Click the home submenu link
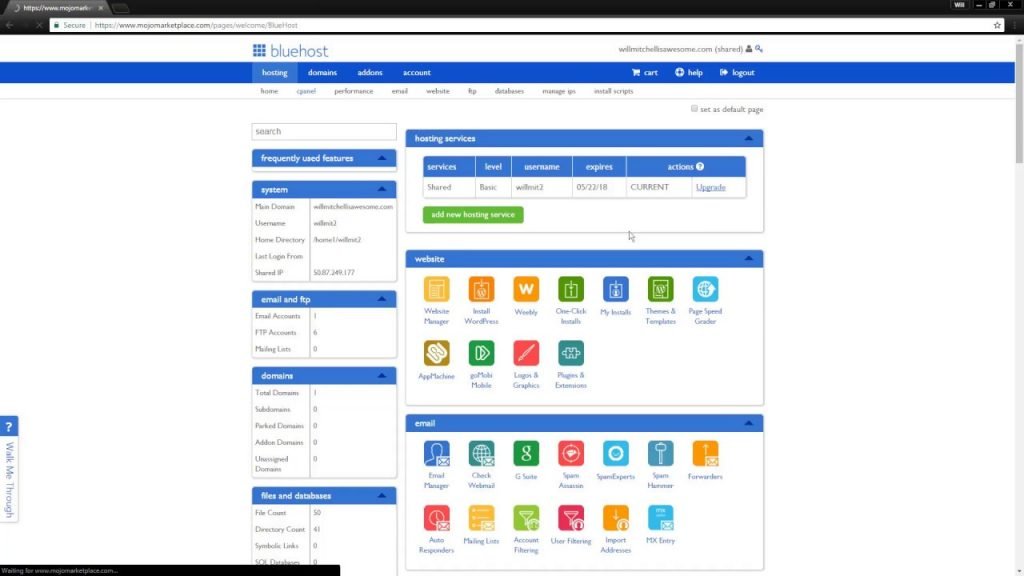This screenshot has height=576, width=1024. point(269,91)
